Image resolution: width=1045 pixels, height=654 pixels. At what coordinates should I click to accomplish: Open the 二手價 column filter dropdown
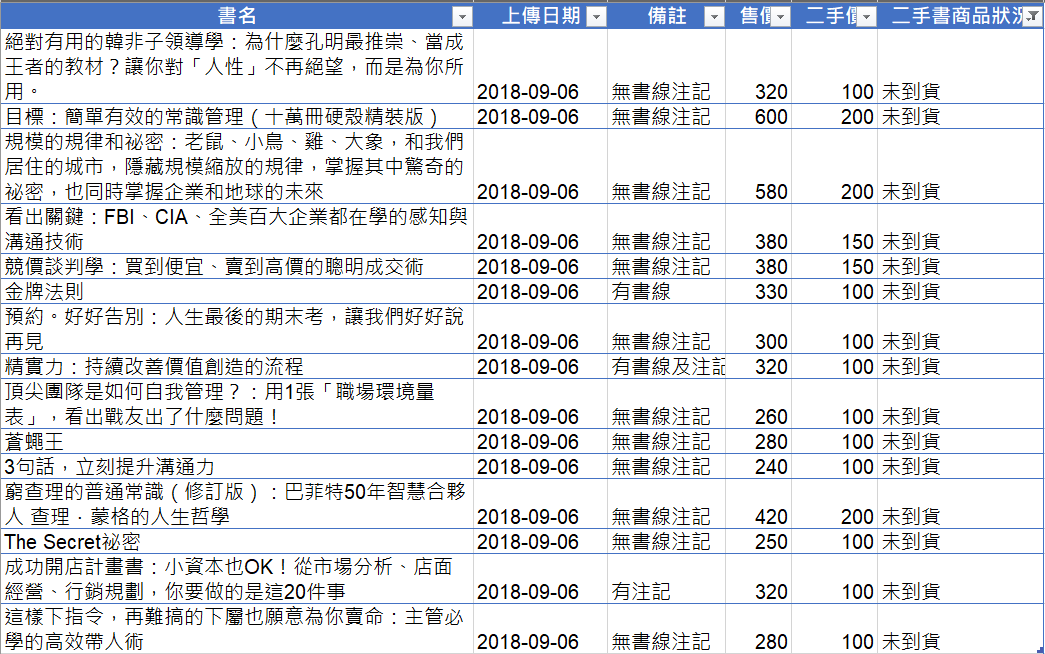pos(866,17)
